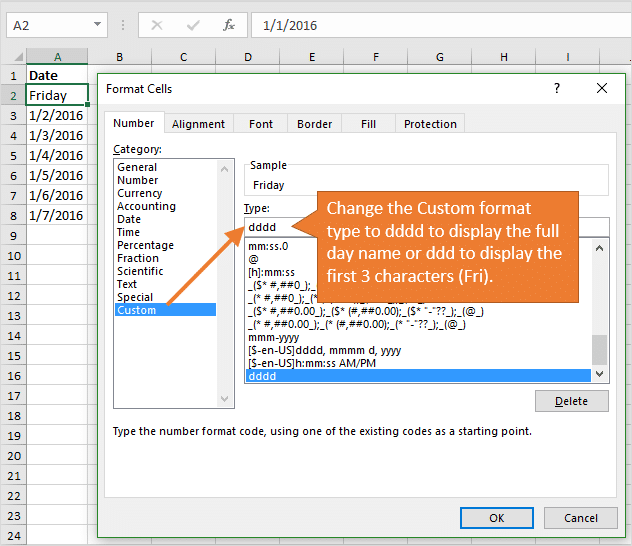The image size is (632, 546).
Task: Select cell with 1/4/2016
Action: [57, 155]
